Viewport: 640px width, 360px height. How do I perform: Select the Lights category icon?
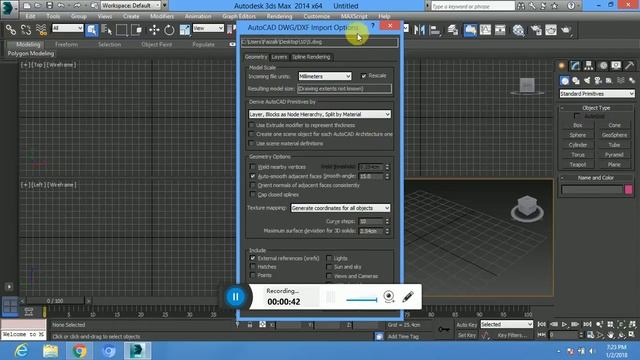tap(587, 81)
